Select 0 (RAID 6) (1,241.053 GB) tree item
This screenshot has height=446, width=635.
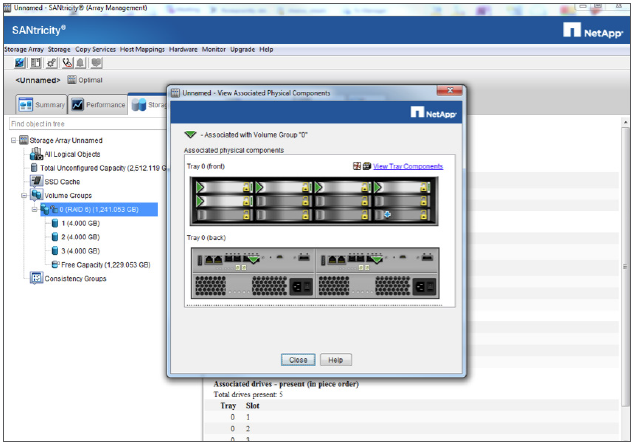pos(99,209)
